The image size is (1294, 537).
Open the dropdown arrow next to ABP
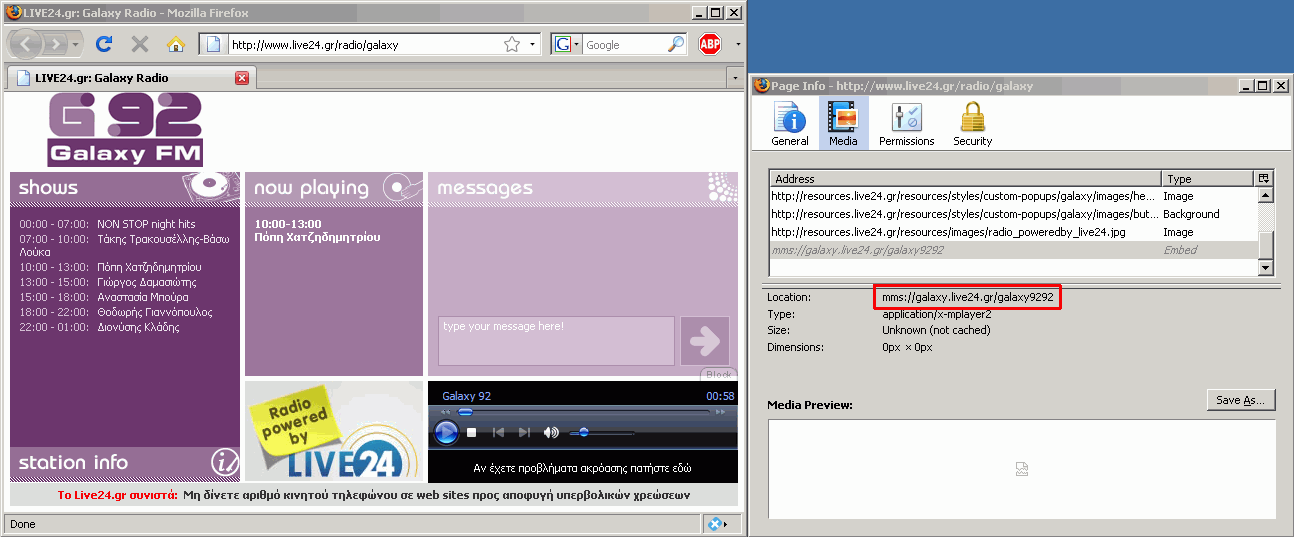tap(738, 44)
